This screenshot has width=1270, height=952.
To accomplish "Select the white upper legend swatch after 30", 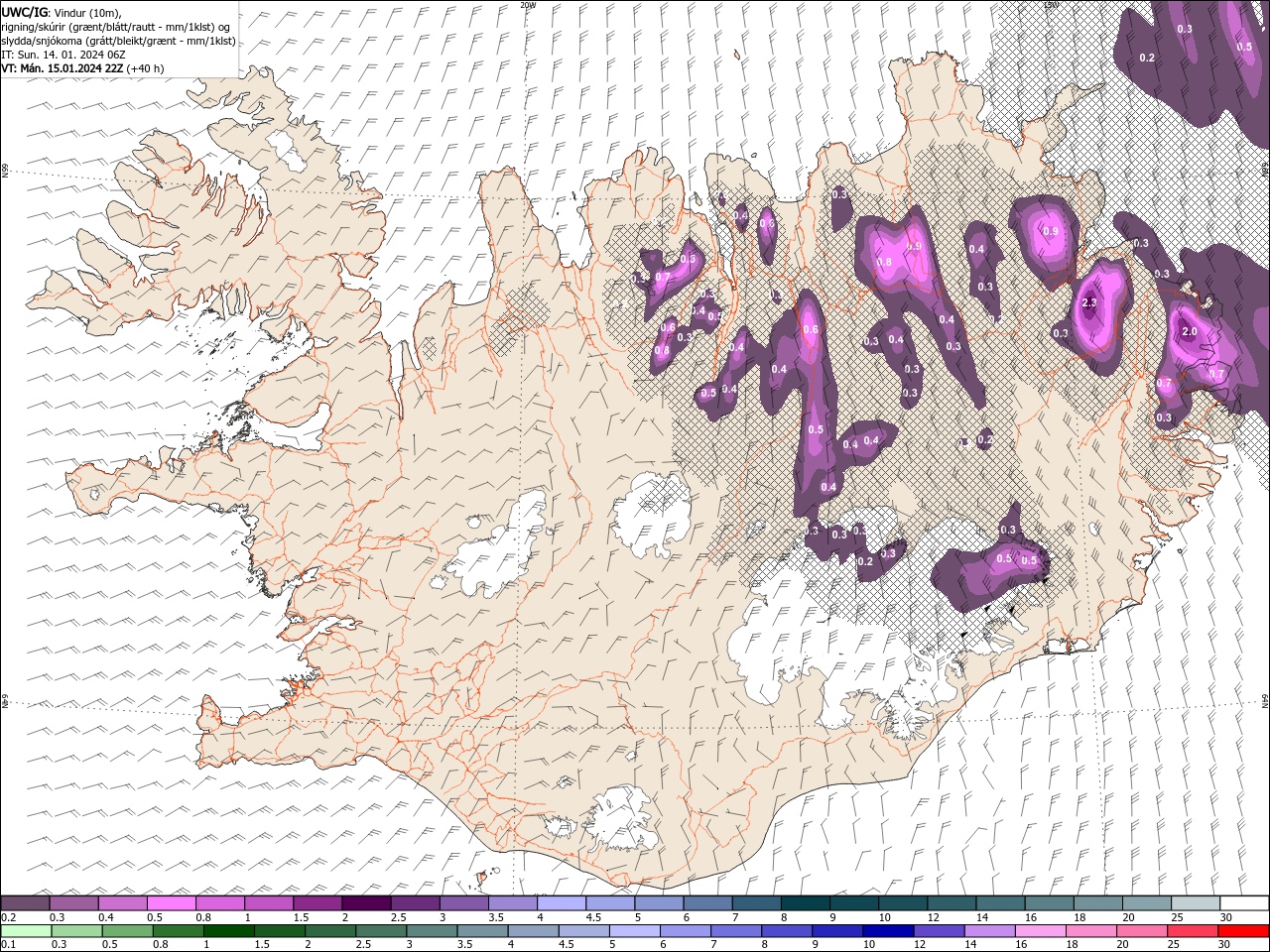I will pos(1244,903).
